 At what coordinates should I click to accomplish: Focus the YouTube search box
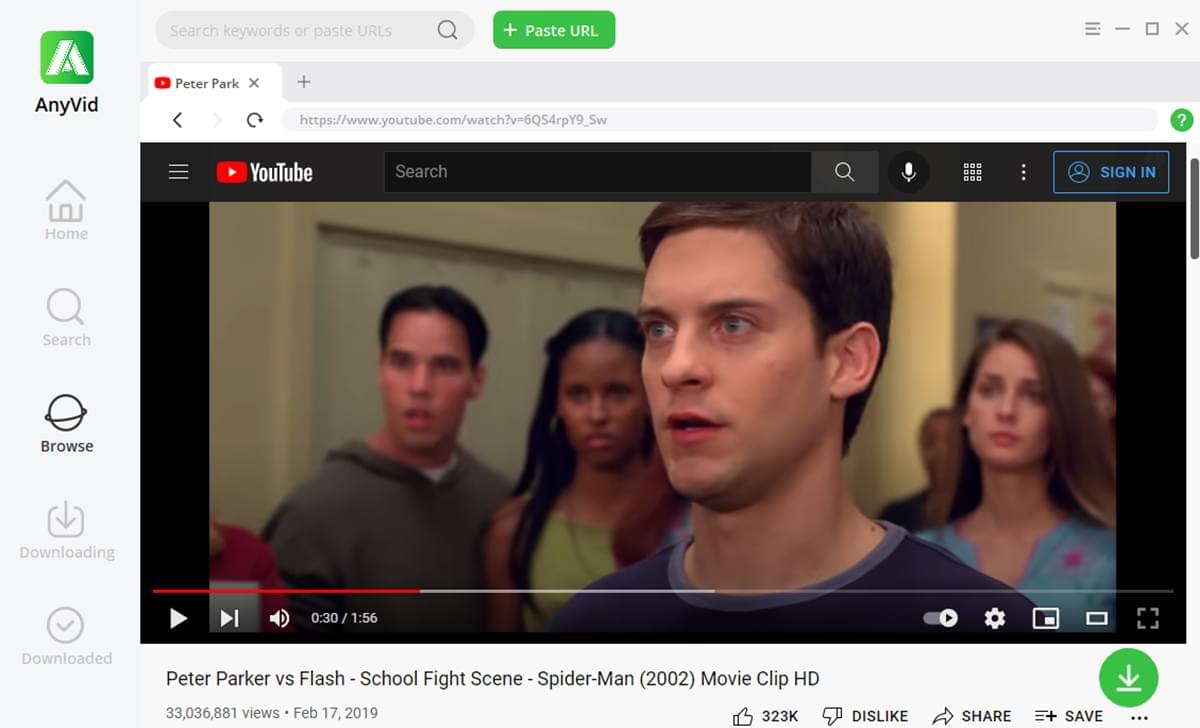pos(598,172)
